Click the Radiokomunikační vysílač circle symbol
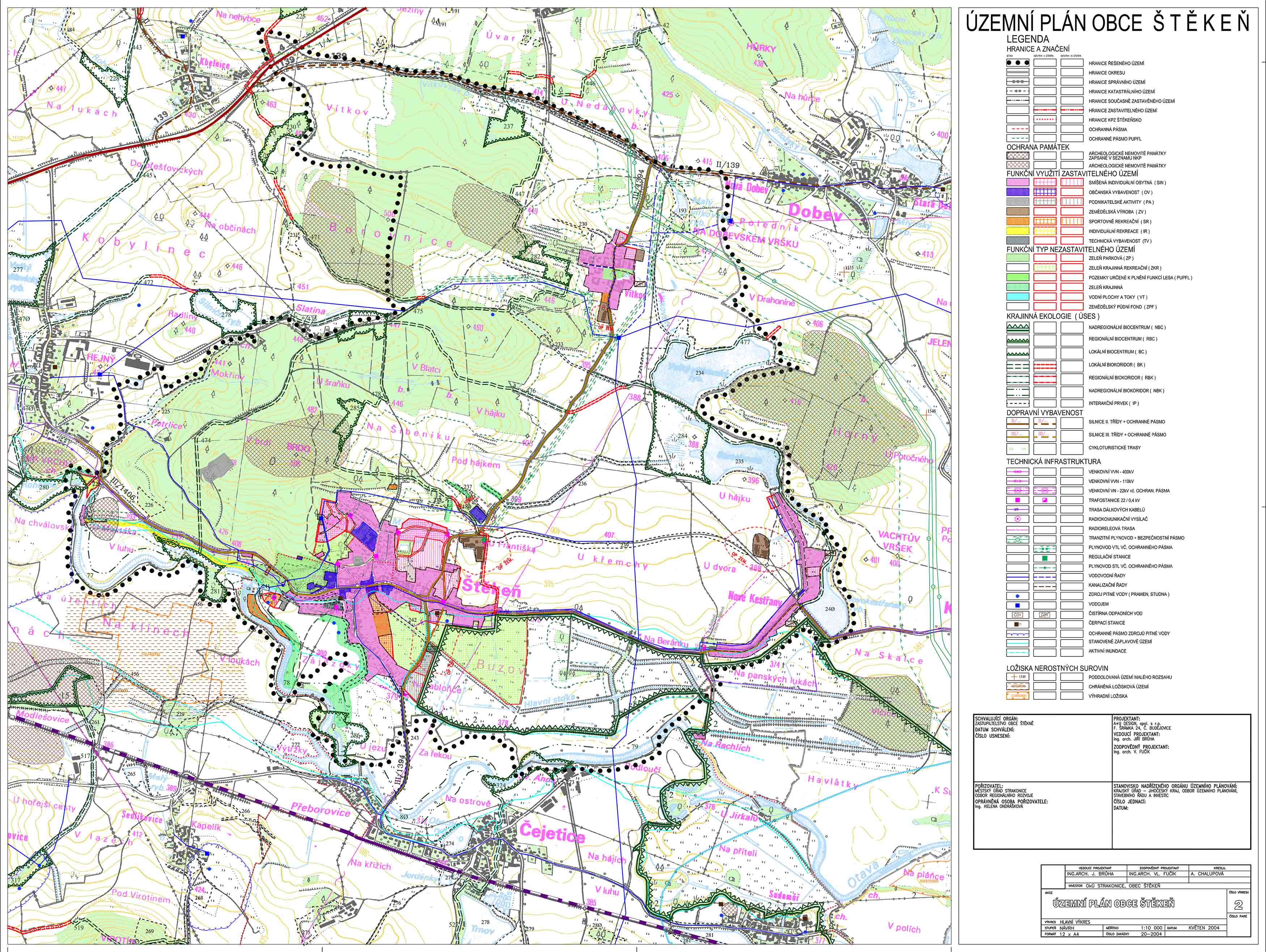This screenshot has height=952, width=1266. coord(1018,519)
